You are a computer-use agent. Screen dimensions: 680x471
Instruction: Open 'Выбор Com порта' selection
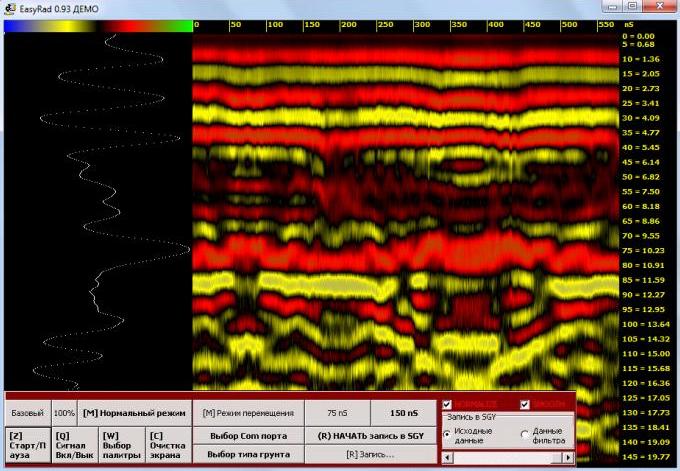point(248,436)
